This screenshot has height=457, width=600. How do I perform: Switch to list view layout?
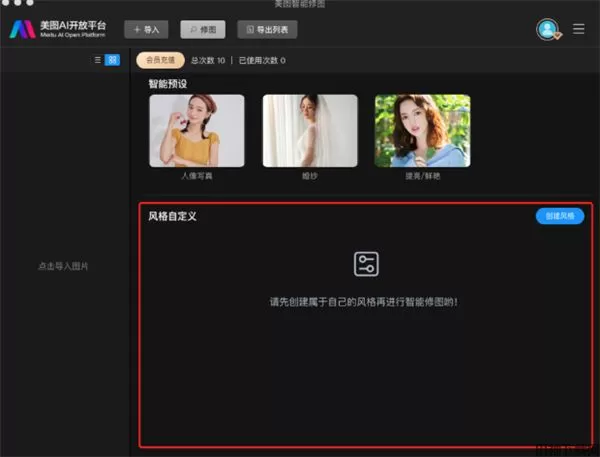click(x=98, y=60)
